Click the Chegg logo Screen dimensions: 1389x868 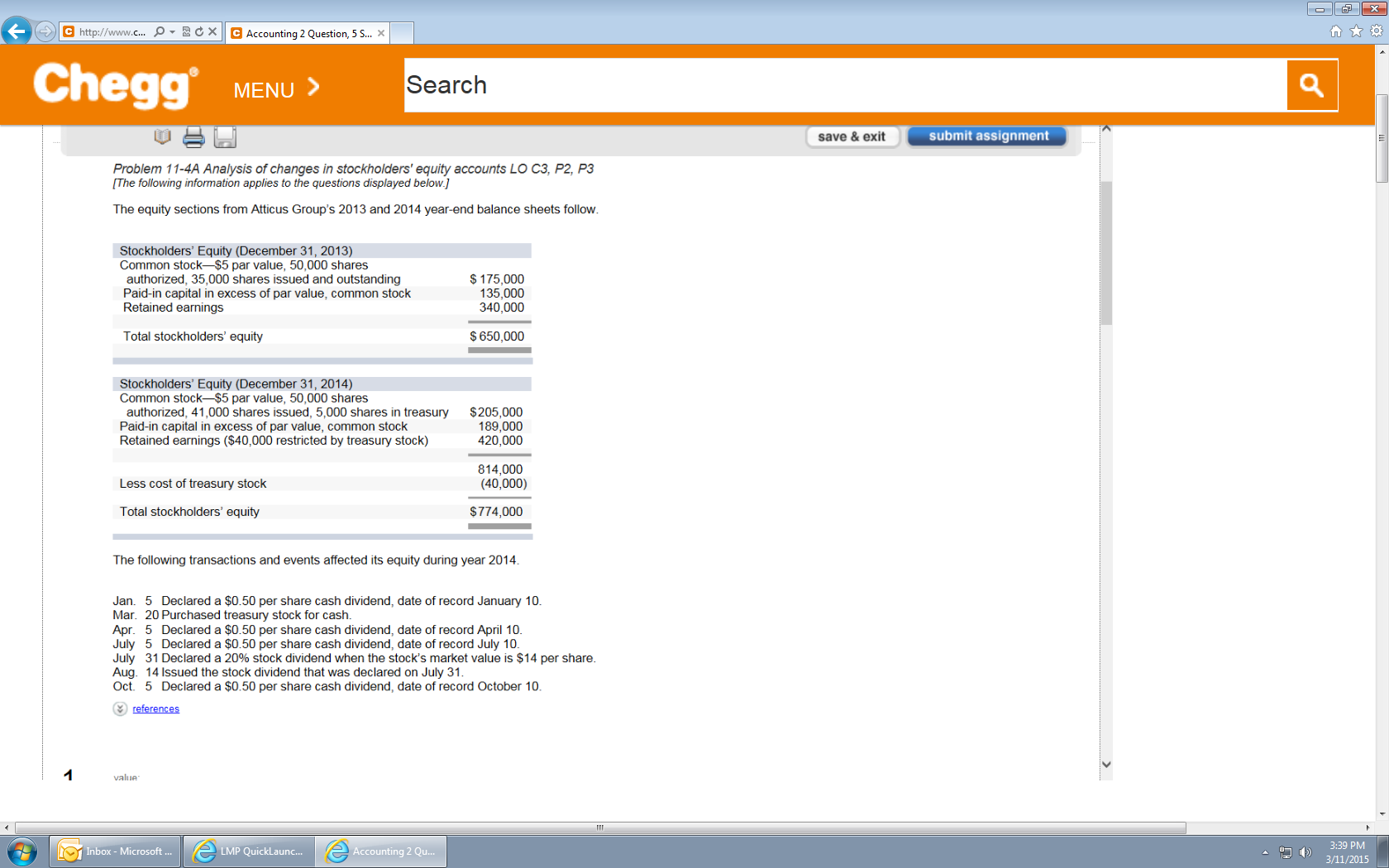(116, 84)
